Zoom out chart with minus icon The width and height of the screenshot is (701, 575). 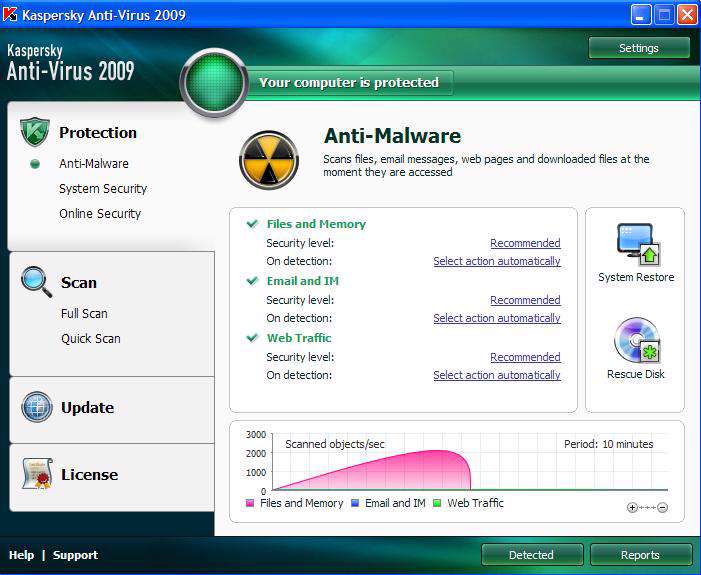(x=663, y=507)
